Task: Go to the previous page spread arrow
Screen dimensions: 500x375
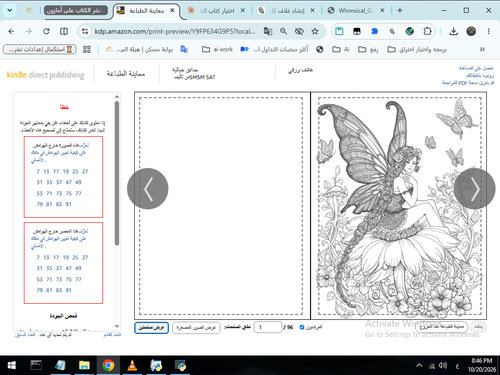Action: tap(148, 189)
